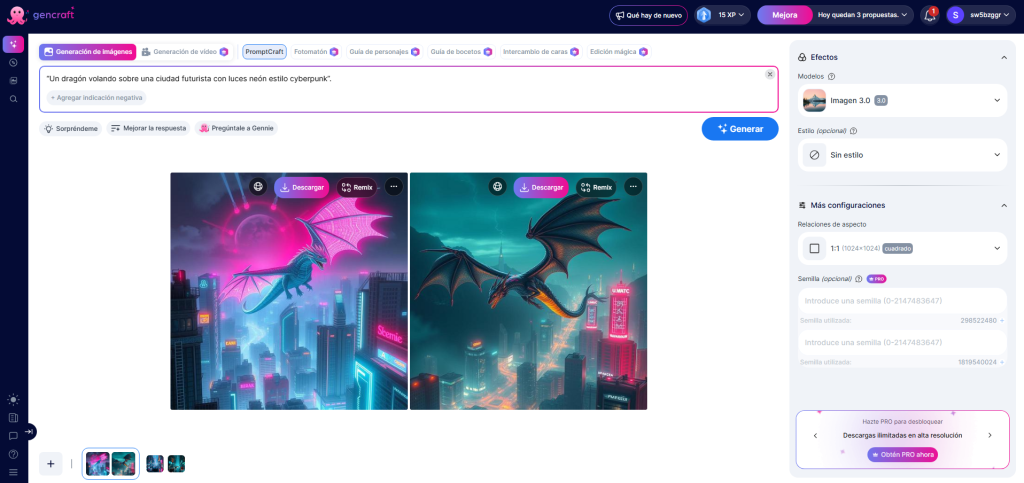Switch to Generación de video tab
The height and width of the screenshot is (483, 1024).
[184, 52]
